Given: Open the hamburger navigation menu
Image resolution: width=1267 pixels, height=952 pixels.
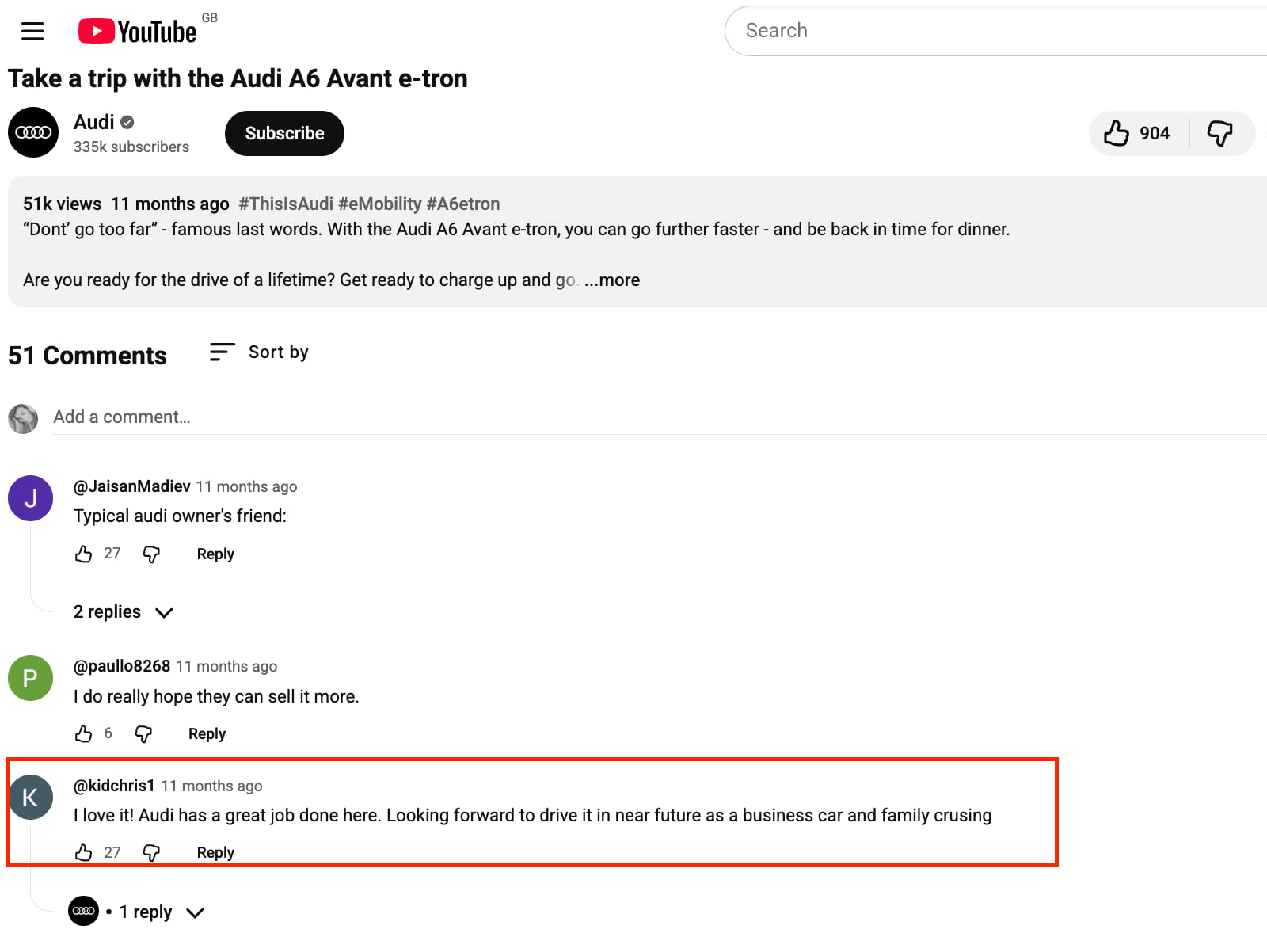Looking at the screenshot, I should point(32,31).
